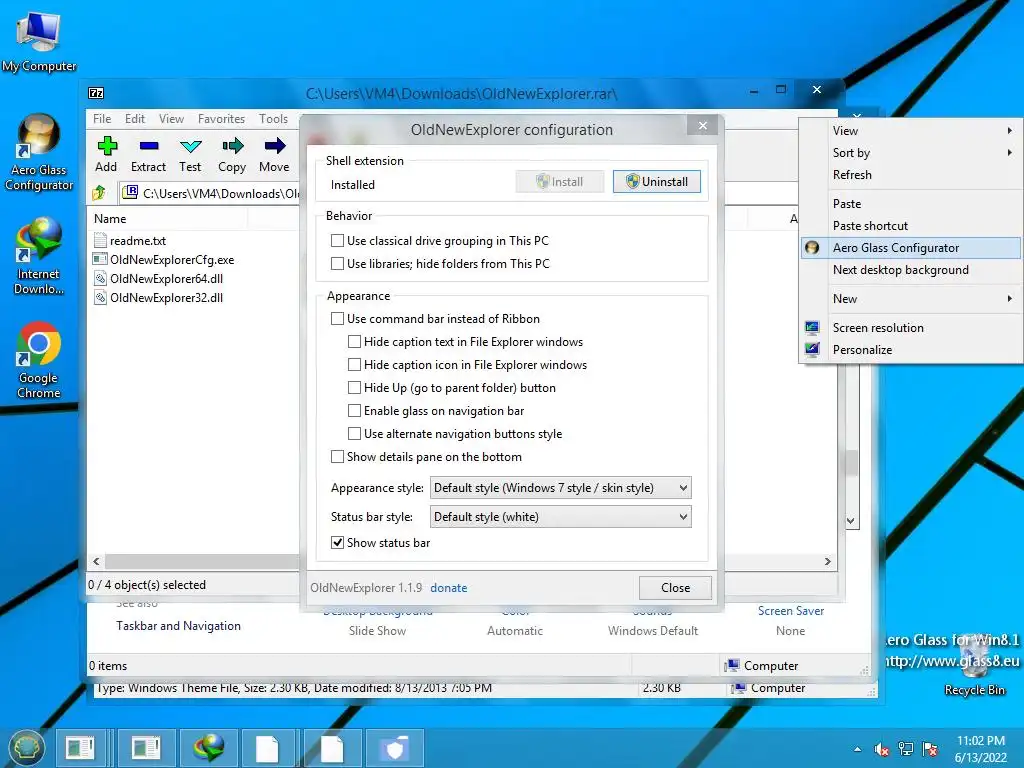Enable Use libraries; hide folders checkbox
The image size is (1024, 768).
coord(337,263)
